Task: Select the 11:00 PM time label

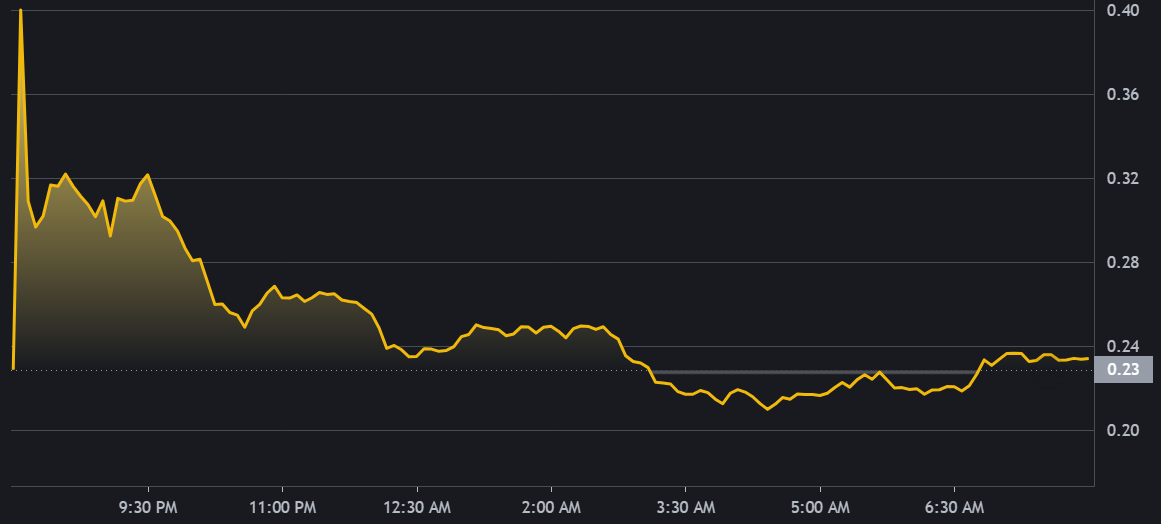Action: click(x=282, y=506)
